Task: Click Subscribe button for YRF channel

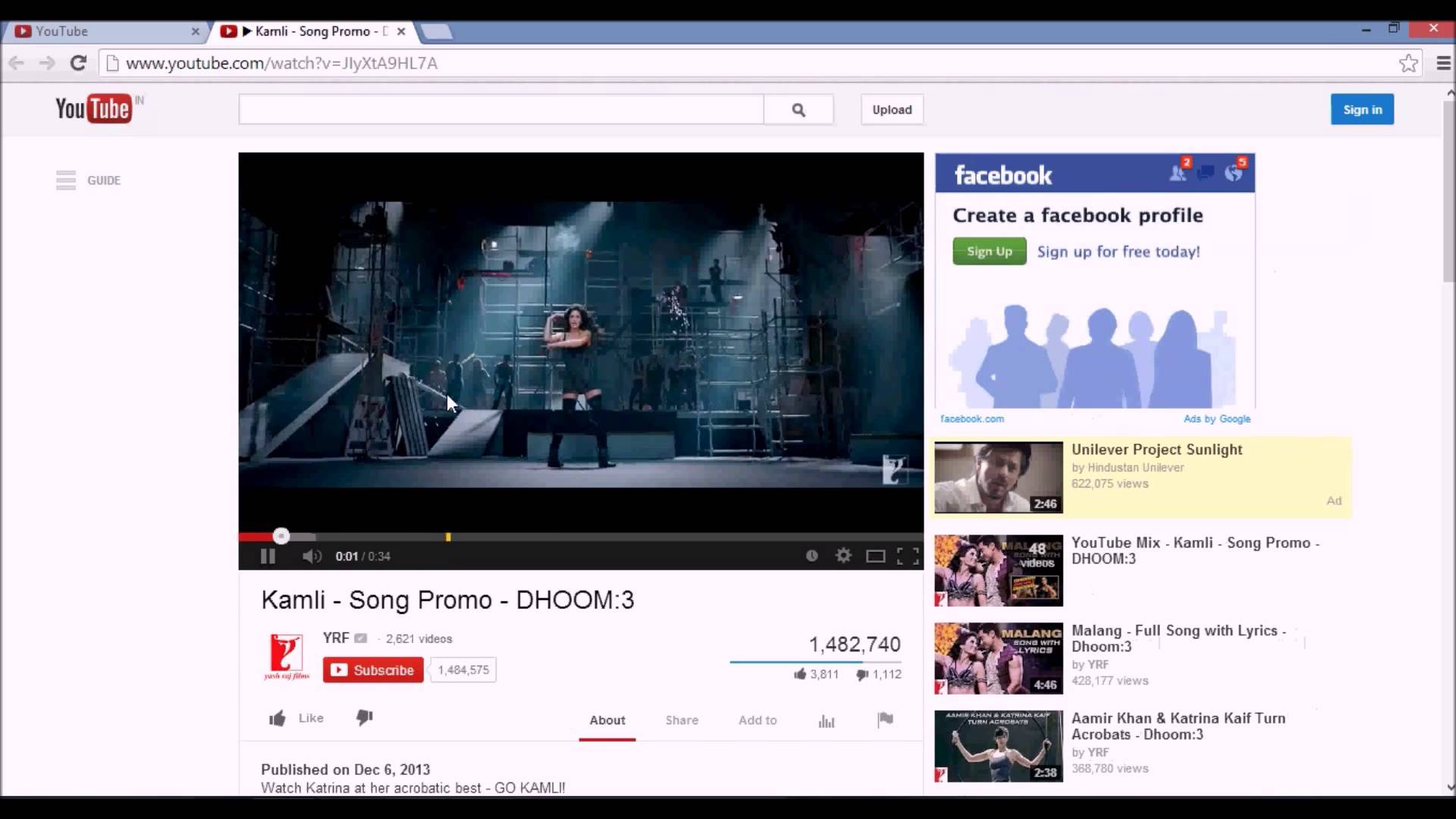Action: pyautogui.click(x=373, y=670)
